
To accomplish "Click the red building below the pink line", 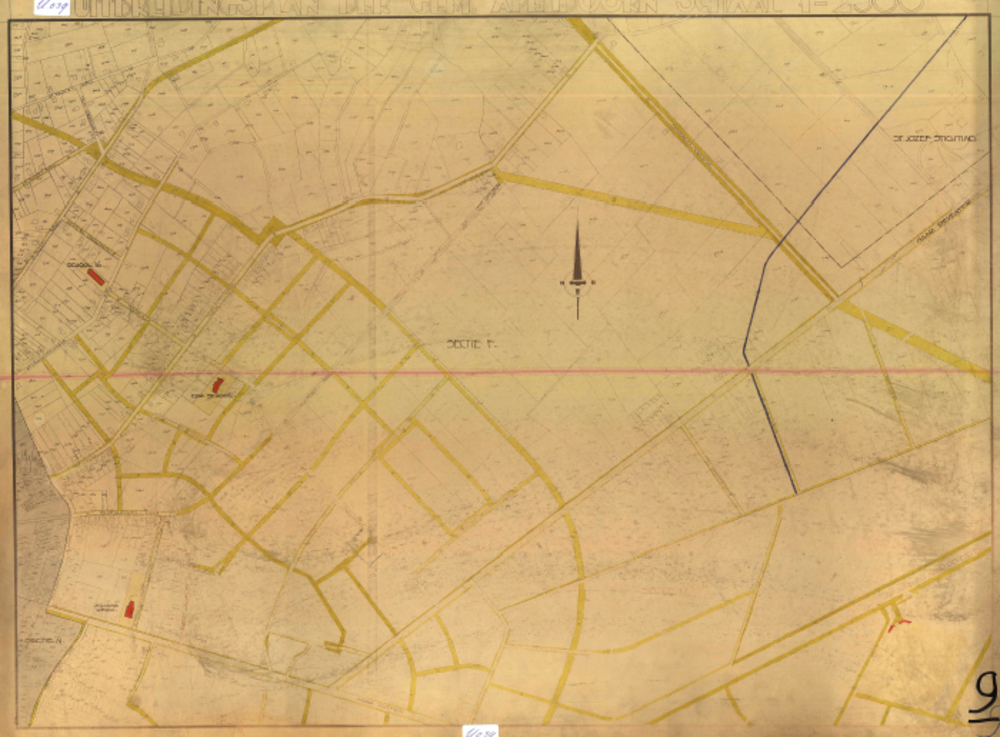I will coord(217,384).
